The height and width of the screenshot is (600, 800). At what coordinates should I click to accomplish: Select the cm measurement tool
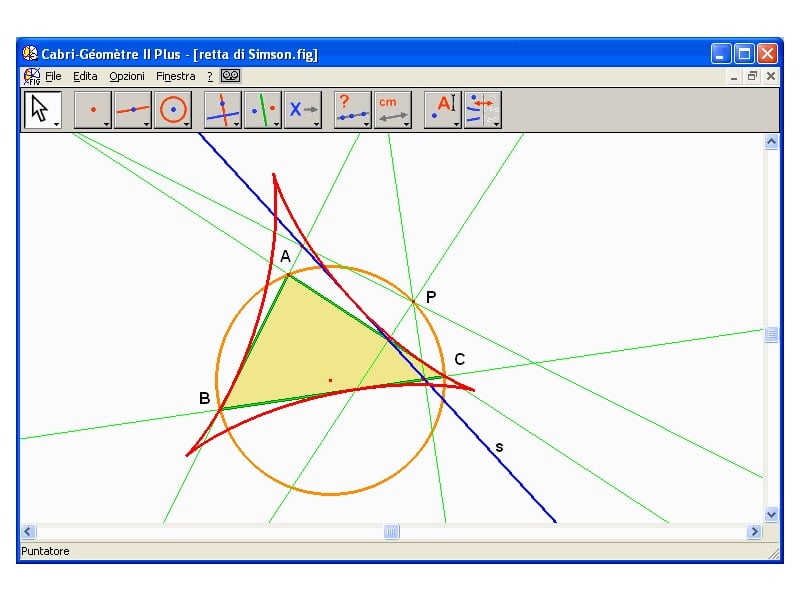click(x=392, y=109)
